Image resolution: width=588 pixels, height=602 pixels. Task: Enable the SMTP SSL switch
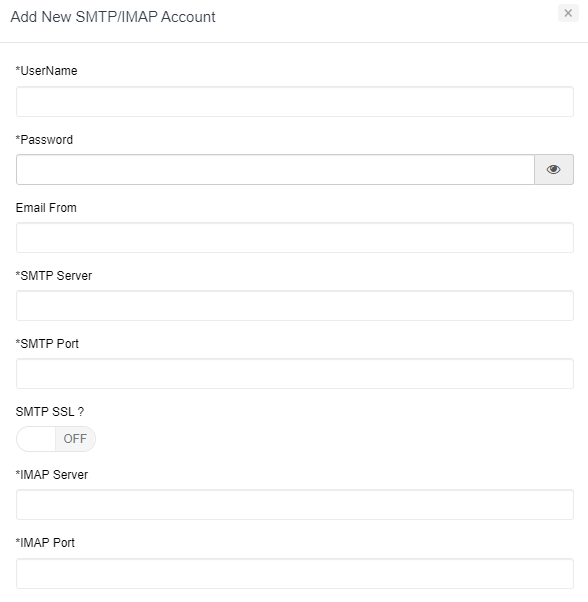point(56,439)
